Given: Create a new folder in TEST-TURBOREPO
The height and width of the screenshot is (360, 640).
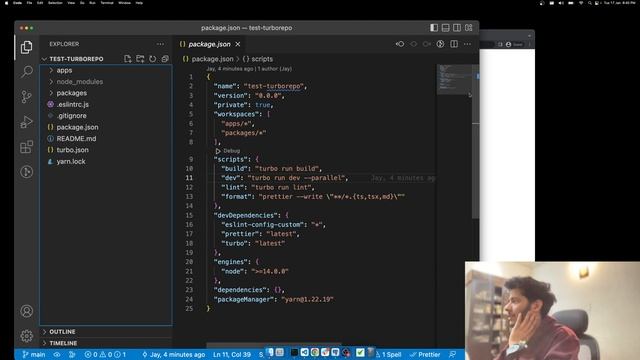Looking at the screenshot, I should [140, 59].
